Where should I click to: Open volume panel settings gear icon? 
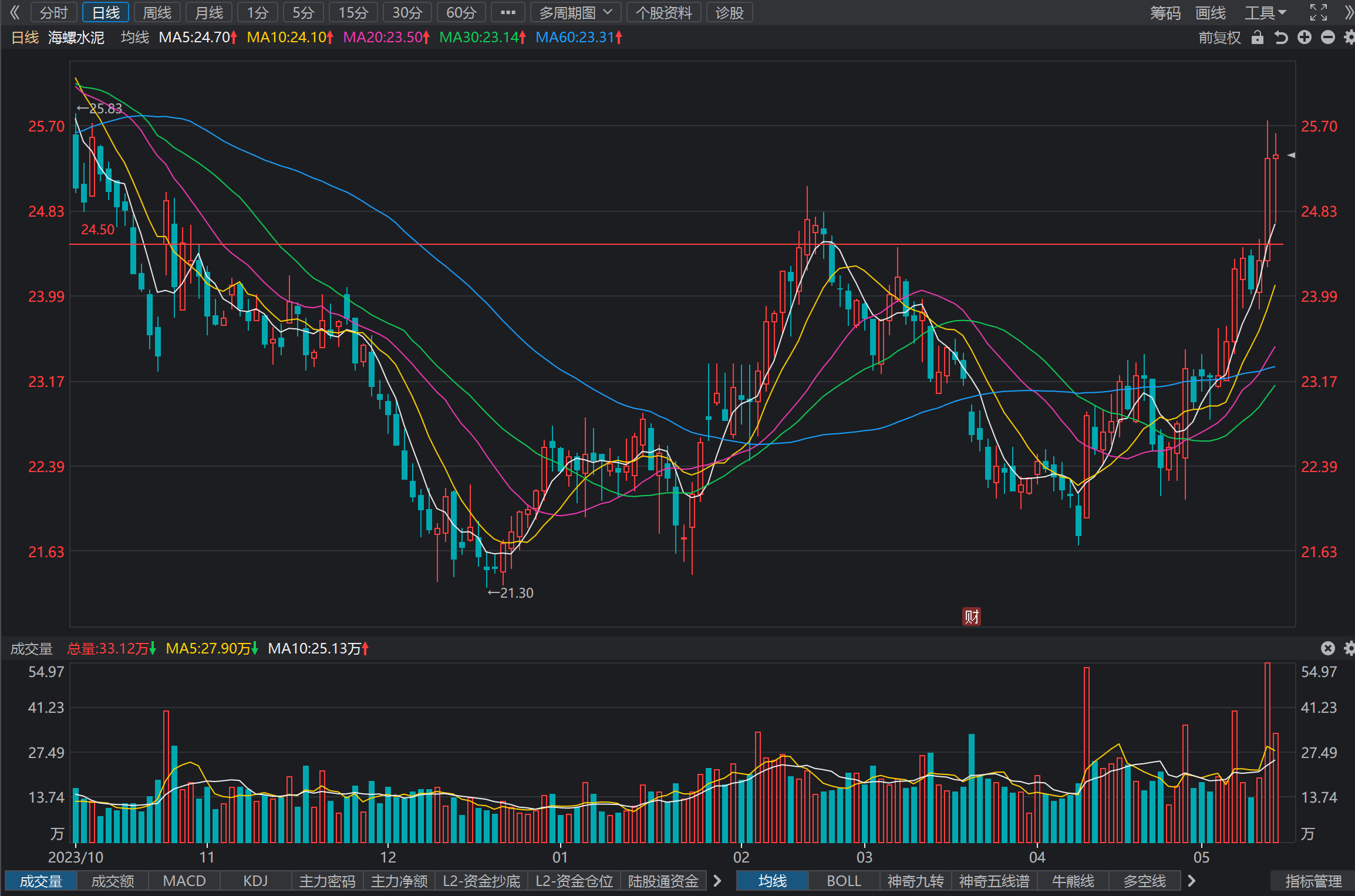(1349, 648)
